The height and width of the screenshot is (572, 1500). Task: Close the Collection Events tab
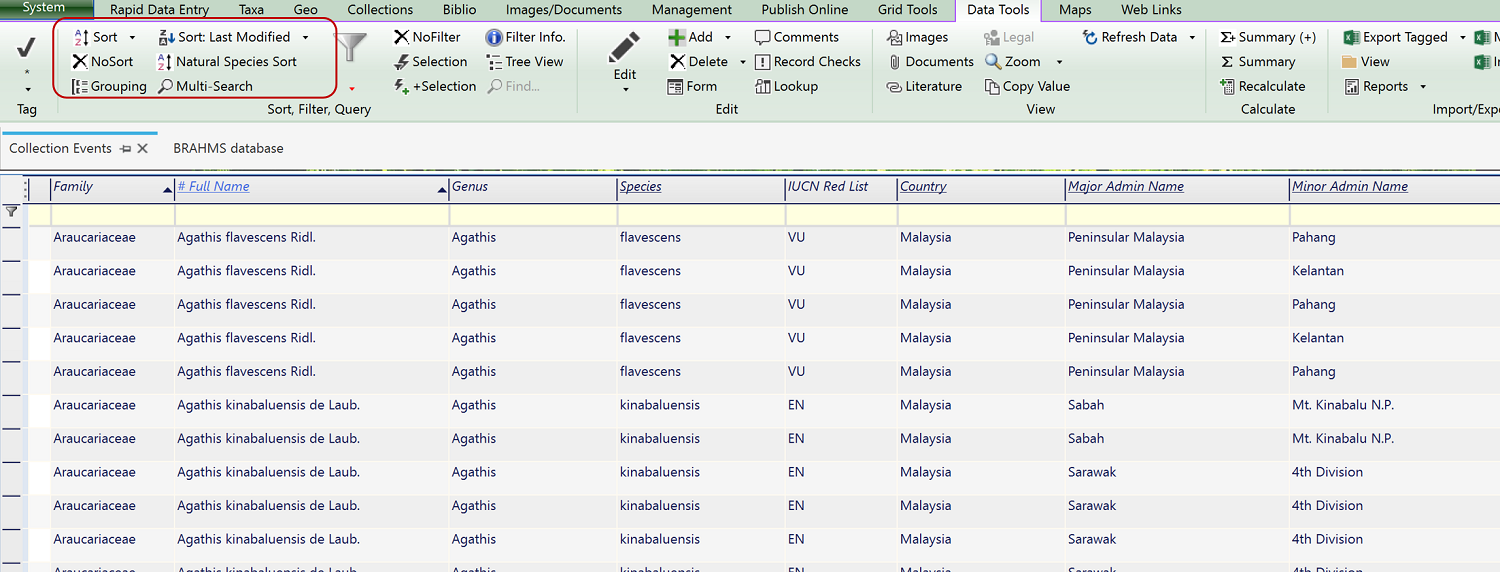(x=142, y=148)
